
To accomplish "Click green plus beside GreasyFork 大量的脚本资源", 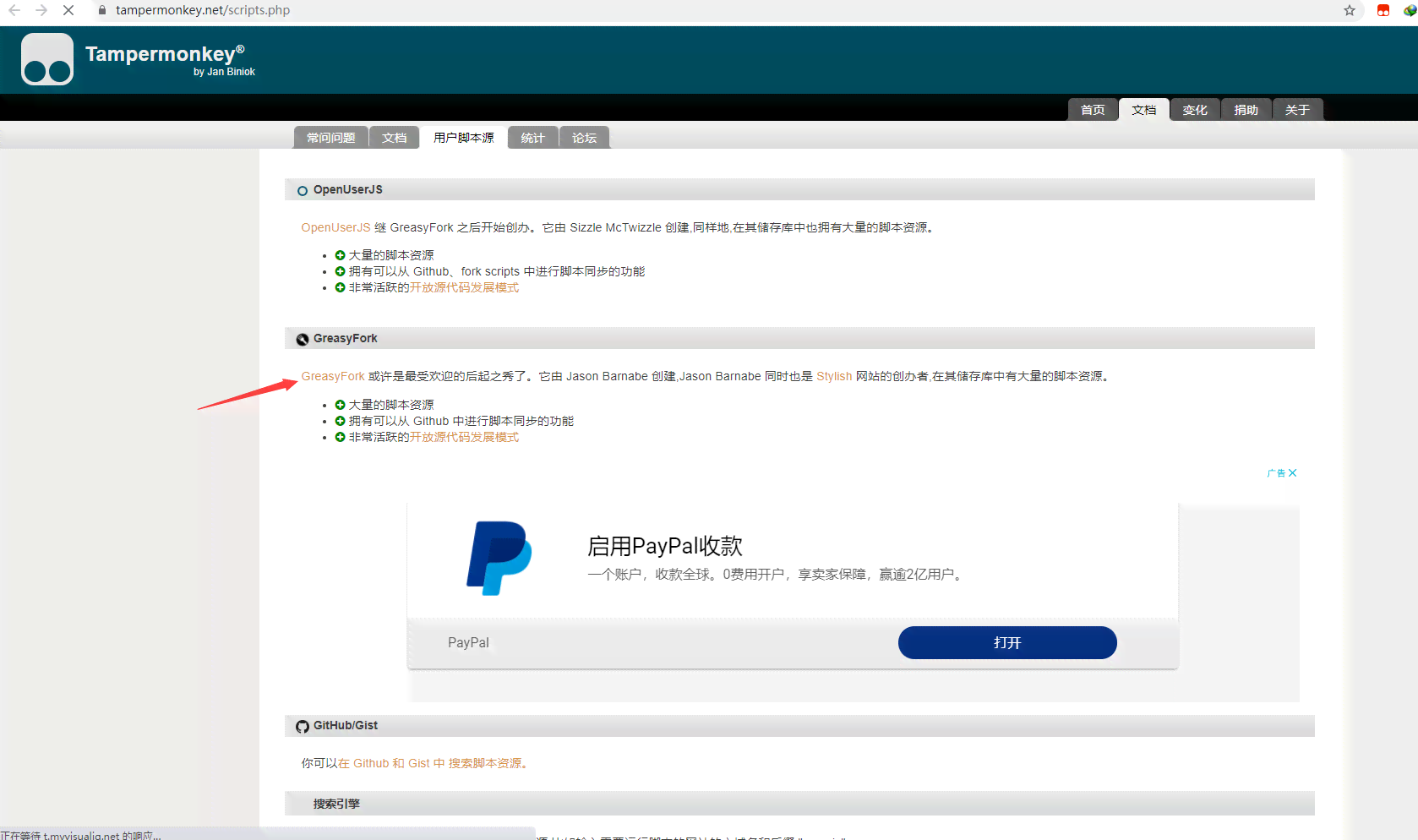I will pyautogui.click(x=340, y=405).
